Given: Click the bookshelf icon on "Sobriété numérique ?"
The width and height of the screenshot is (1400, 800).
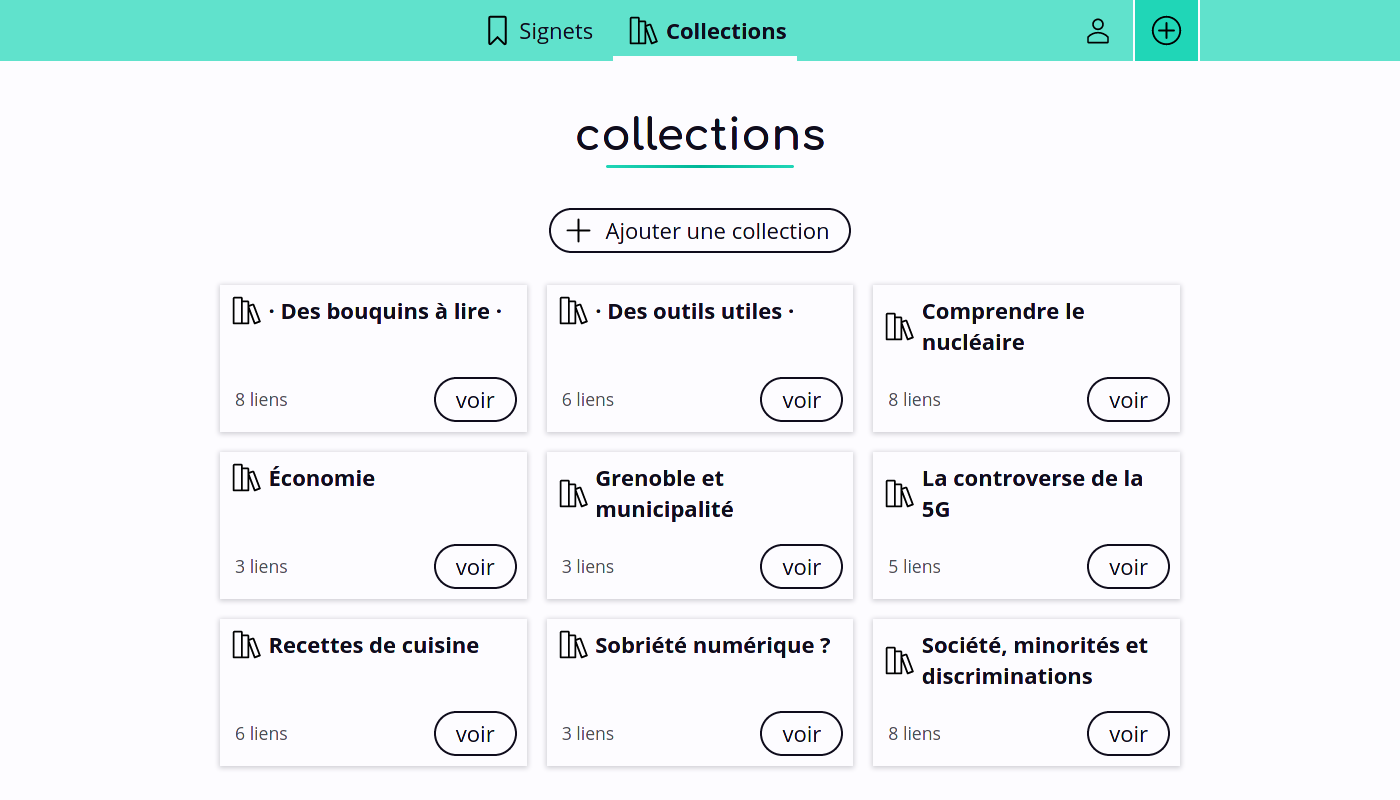Looking at the screenshot, I should (x=572, y=644).
